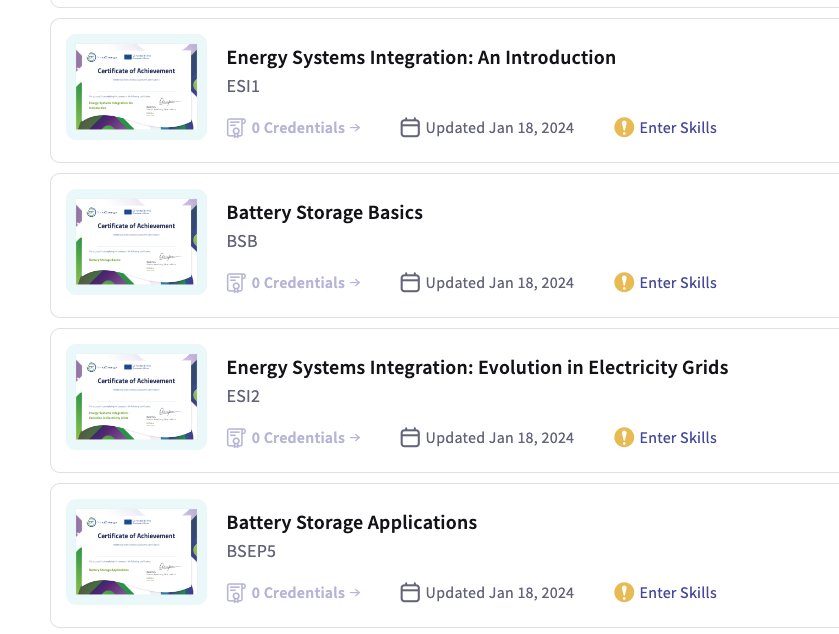Viewport: 839px width, 634px height.
Task: Open 0 Credentials link for ESI2
Action: point(306,438)
